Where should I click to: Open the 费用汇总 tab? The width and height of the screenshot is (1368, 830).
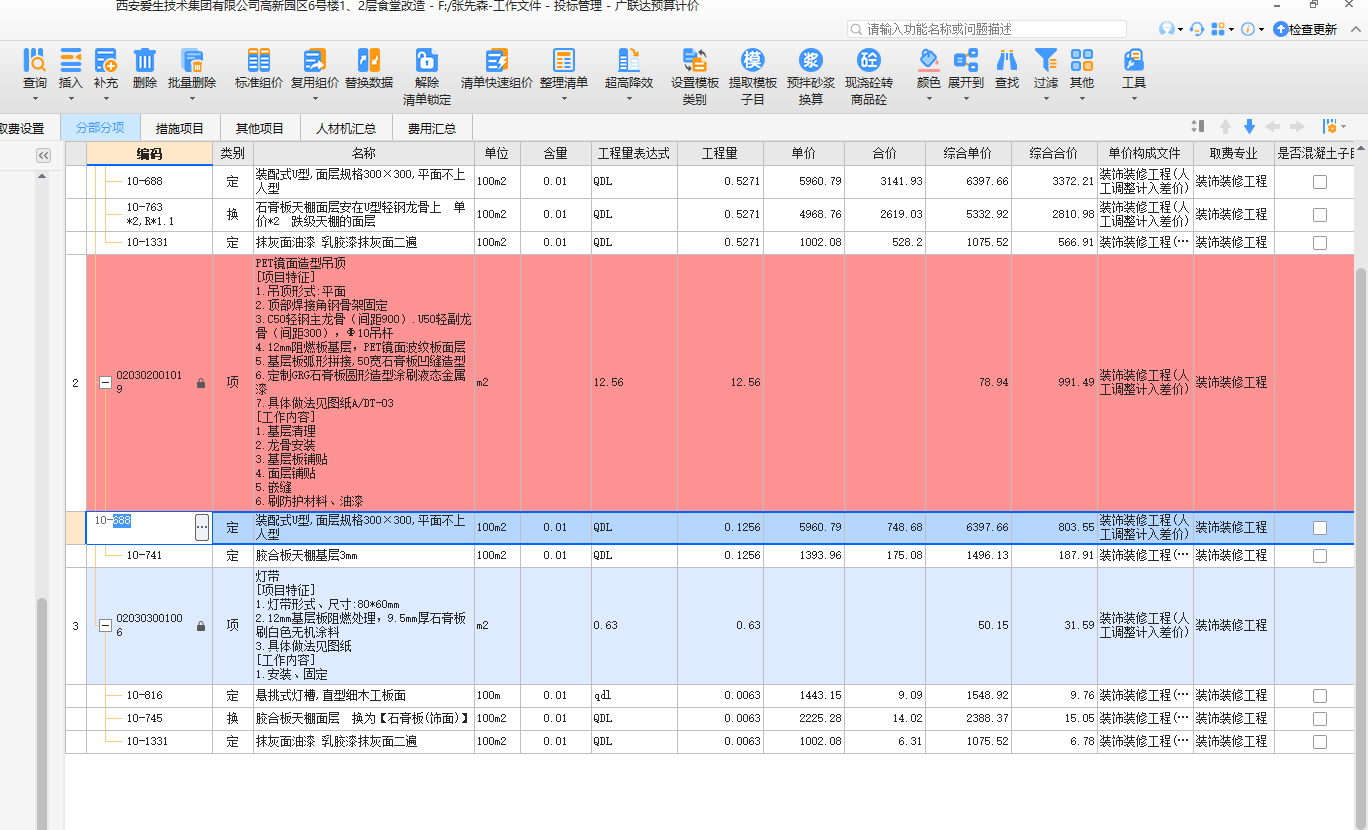point(432,128)
